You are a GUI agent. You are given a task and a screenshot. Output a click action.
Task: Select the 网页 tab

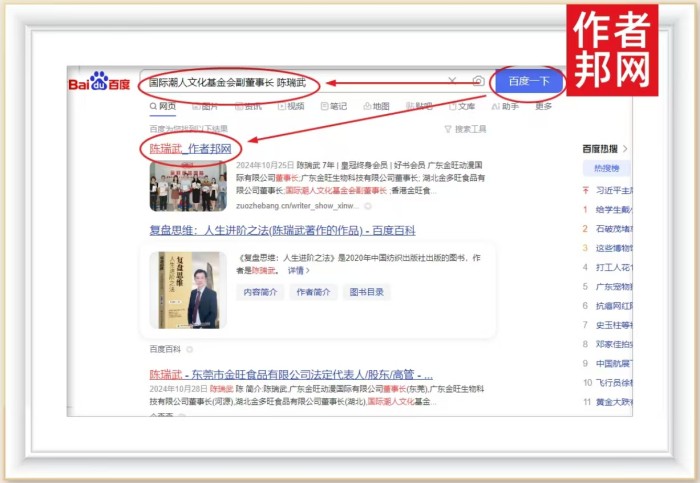coord(162,106)
